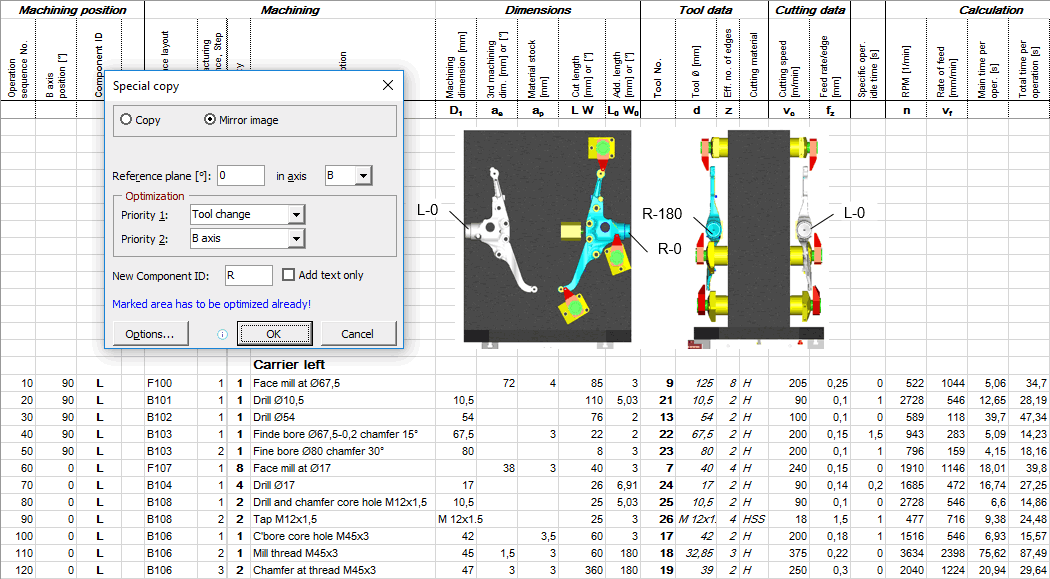Click the info icon beside Options

(222, 334)
